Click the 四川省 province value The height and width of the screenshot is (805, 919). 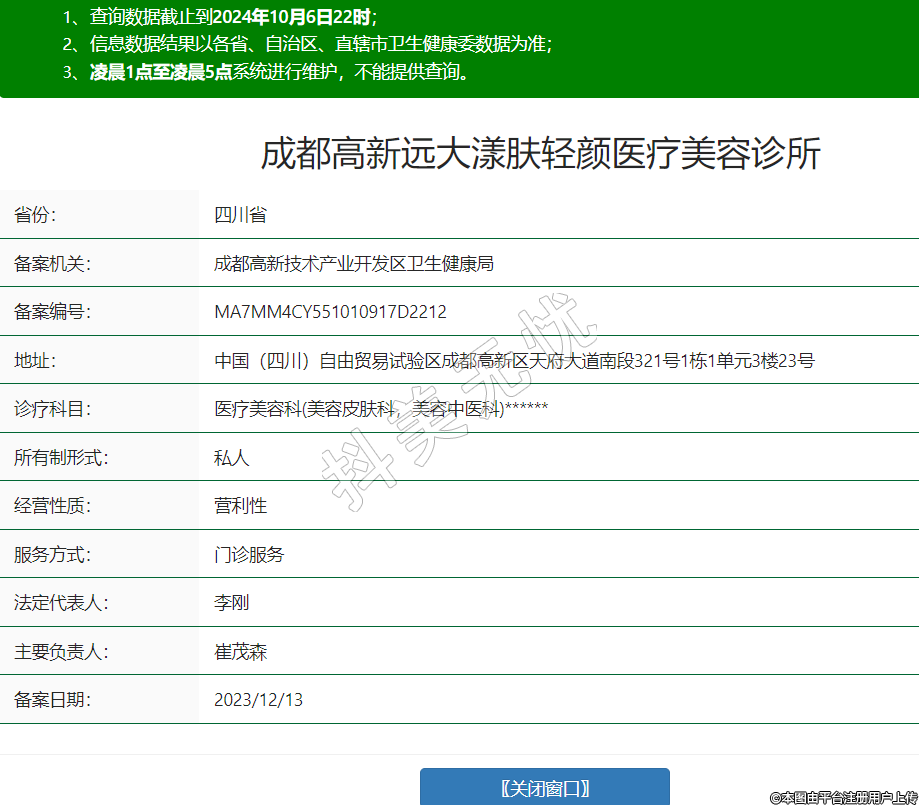[x=240, y=215]
